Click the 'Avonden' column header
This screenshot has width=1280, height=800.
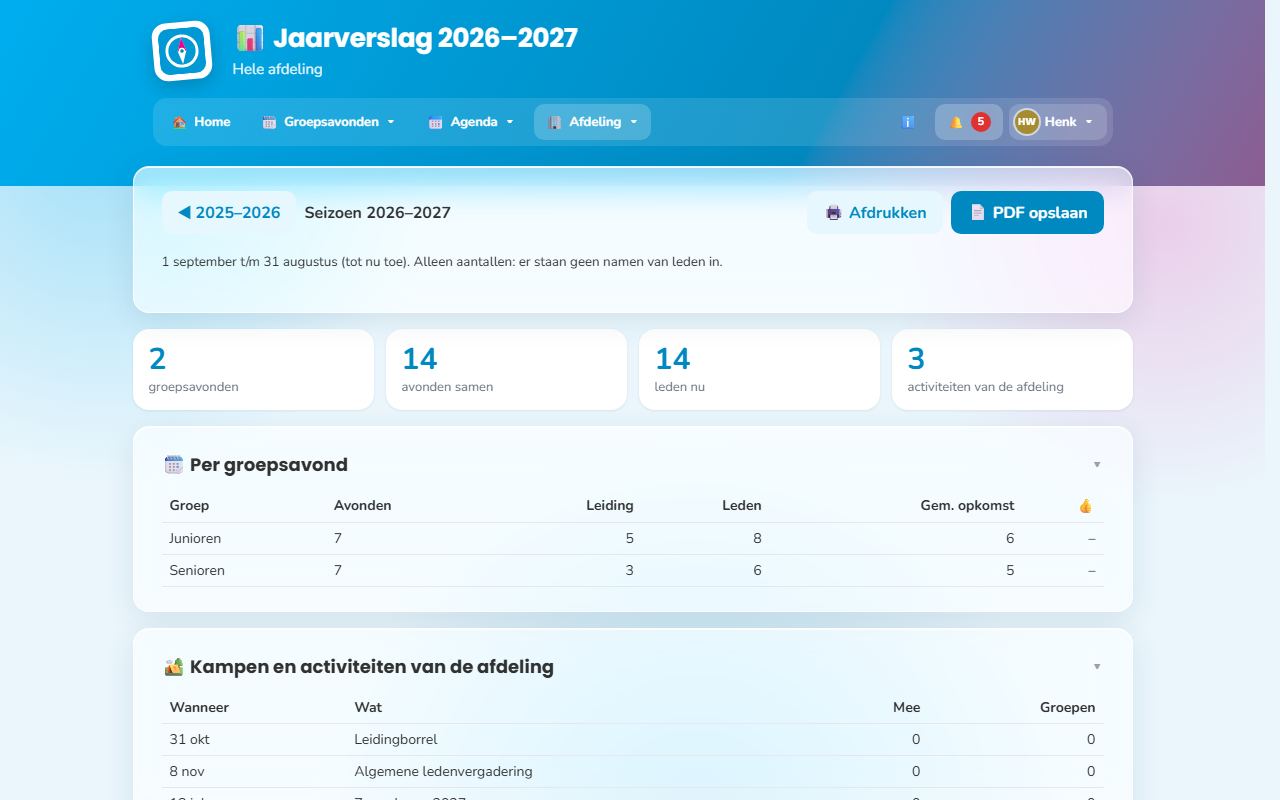tap(362, 506)
